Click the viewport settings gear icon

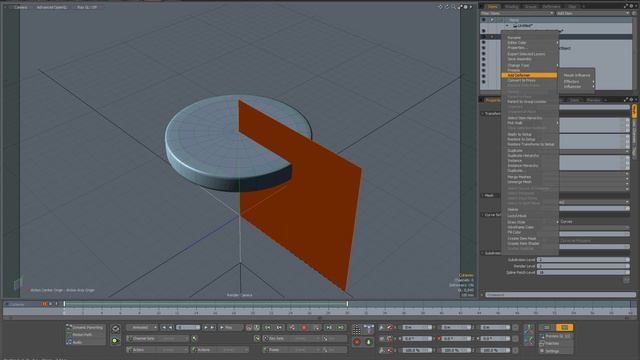[x=465, y=7]
